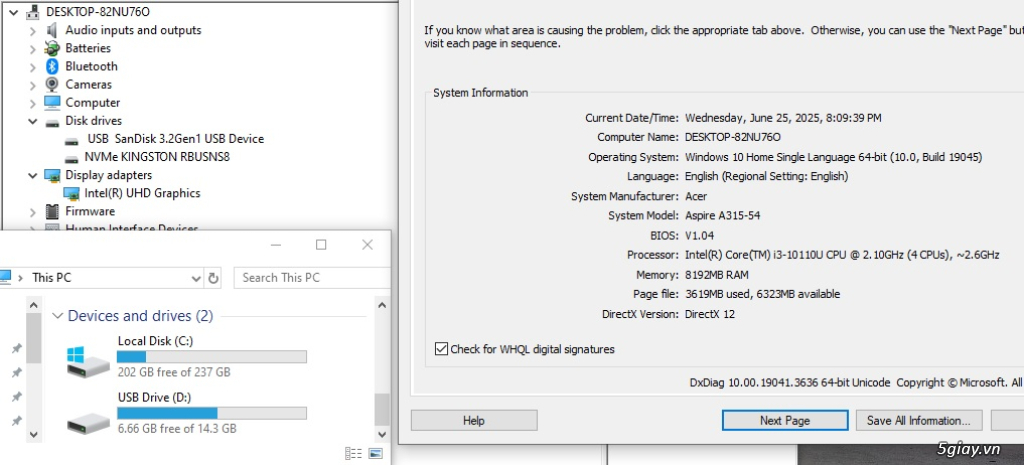The width and height of the screenshot is (1024, 465).
Task: Click the second pin icon in navigation pane
Action: tap(17, 372)
